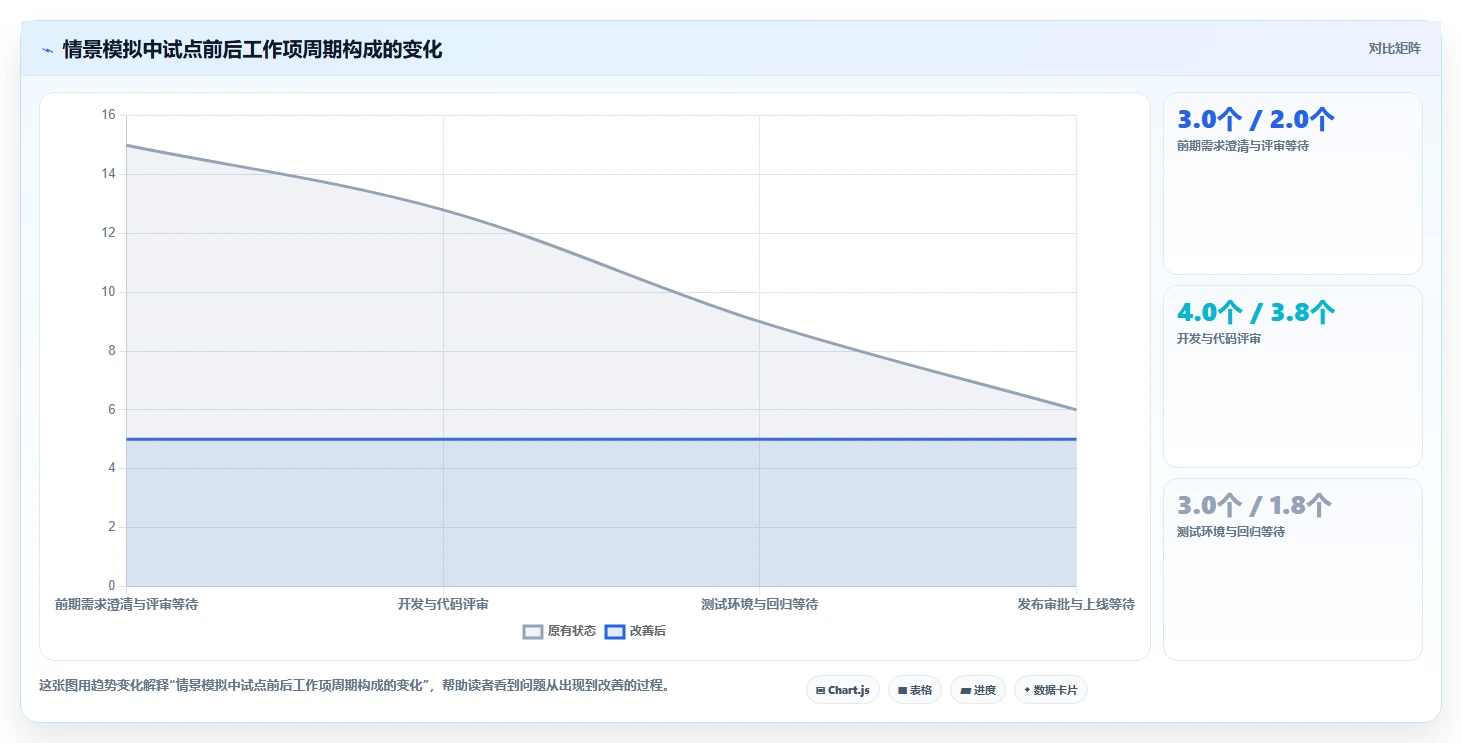
Task: Click x-axis label 测试环境与回归等待
Action: [760, 604]
